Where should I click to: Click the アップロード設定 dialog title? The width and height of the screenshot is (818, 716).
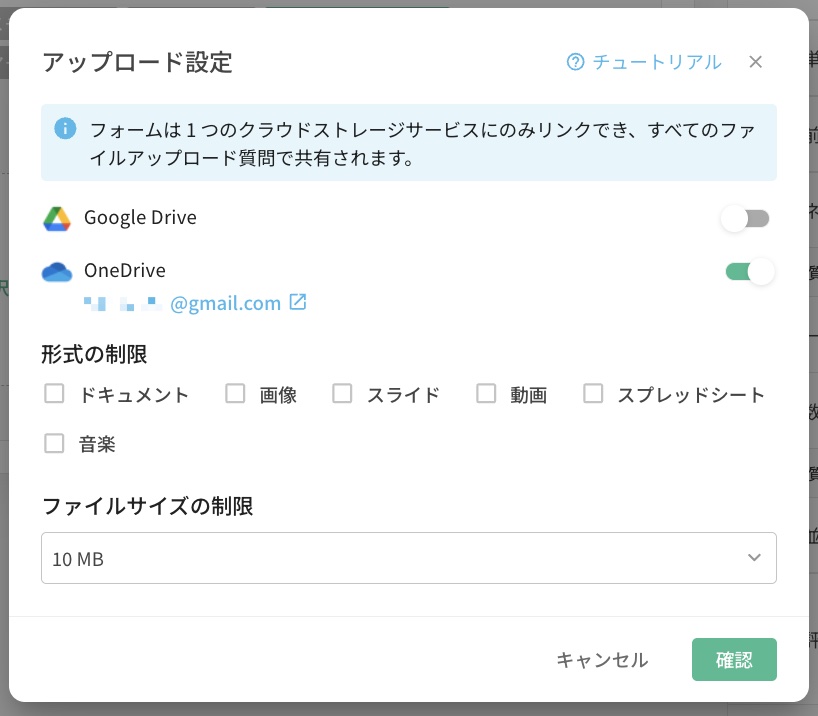click(x=137, y=63)
